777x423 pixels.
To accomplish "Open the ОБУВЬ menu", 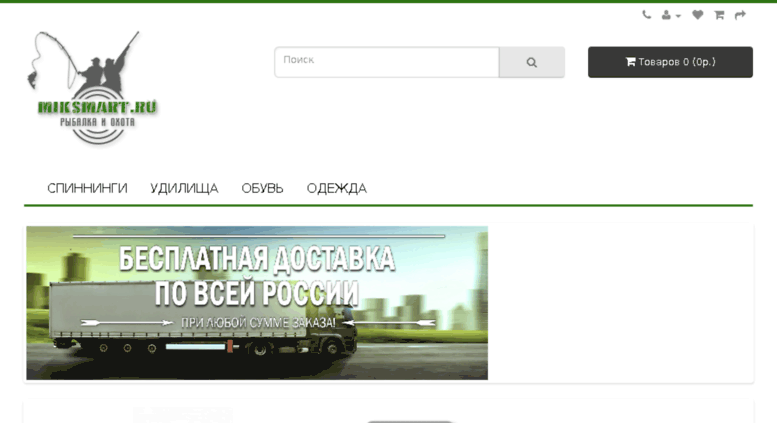I will pos(262,188).
